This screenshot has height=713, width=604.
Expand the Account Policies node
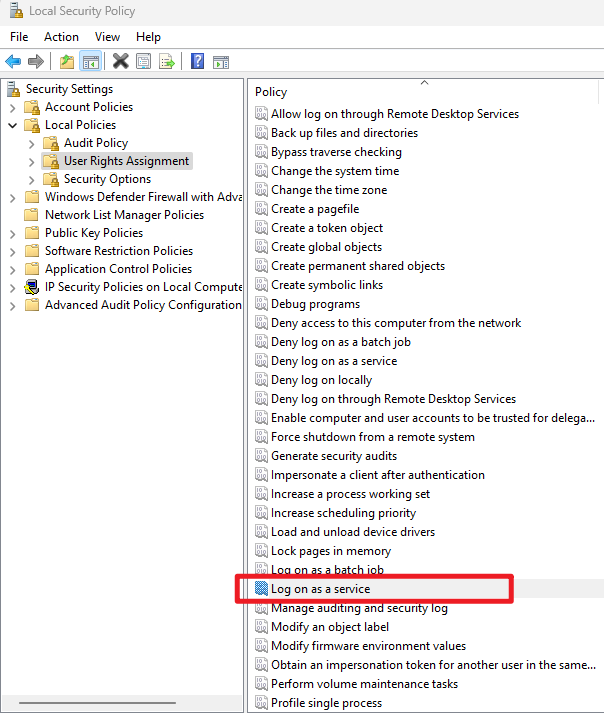(12, 107)
